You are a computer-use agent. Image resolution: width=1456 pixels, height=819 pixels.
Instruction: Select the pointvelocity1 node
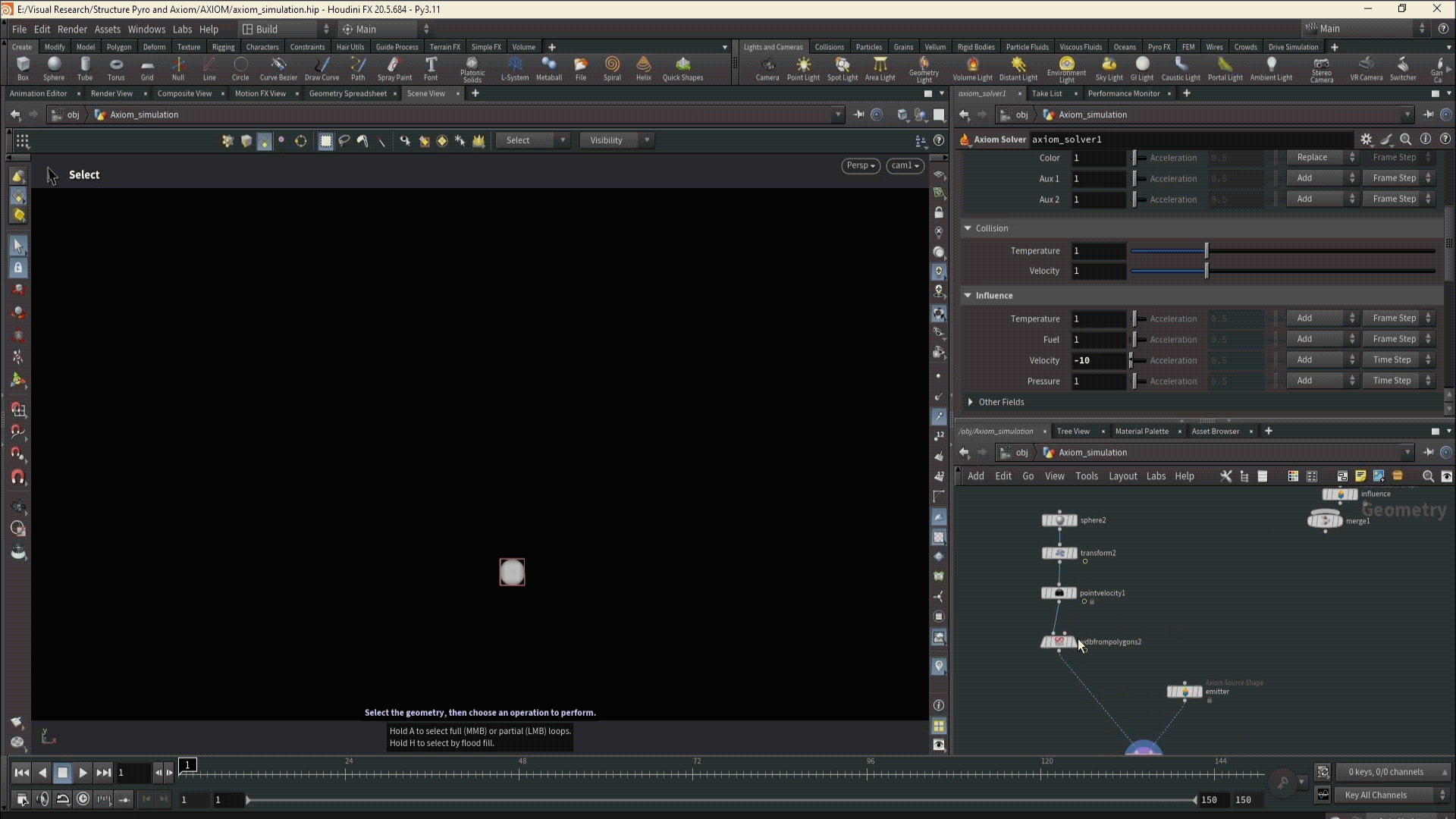click(x=1059, y=593)
